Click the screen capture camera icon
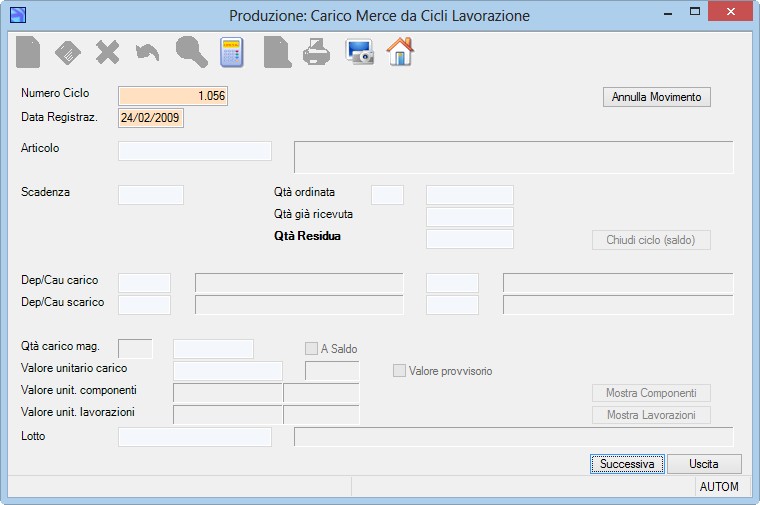 coord(359,52)
